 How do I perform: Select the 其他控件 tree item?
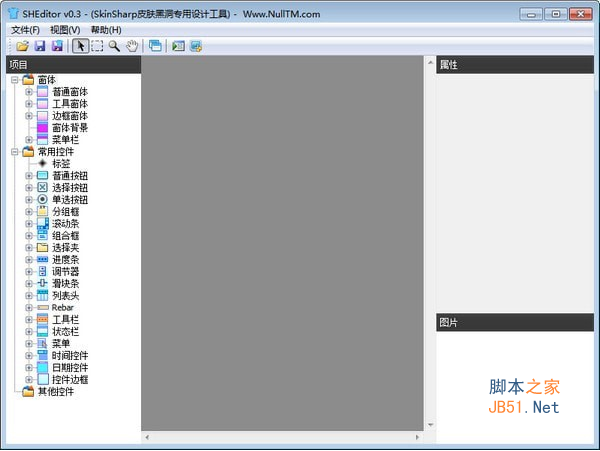coord(55,391)
